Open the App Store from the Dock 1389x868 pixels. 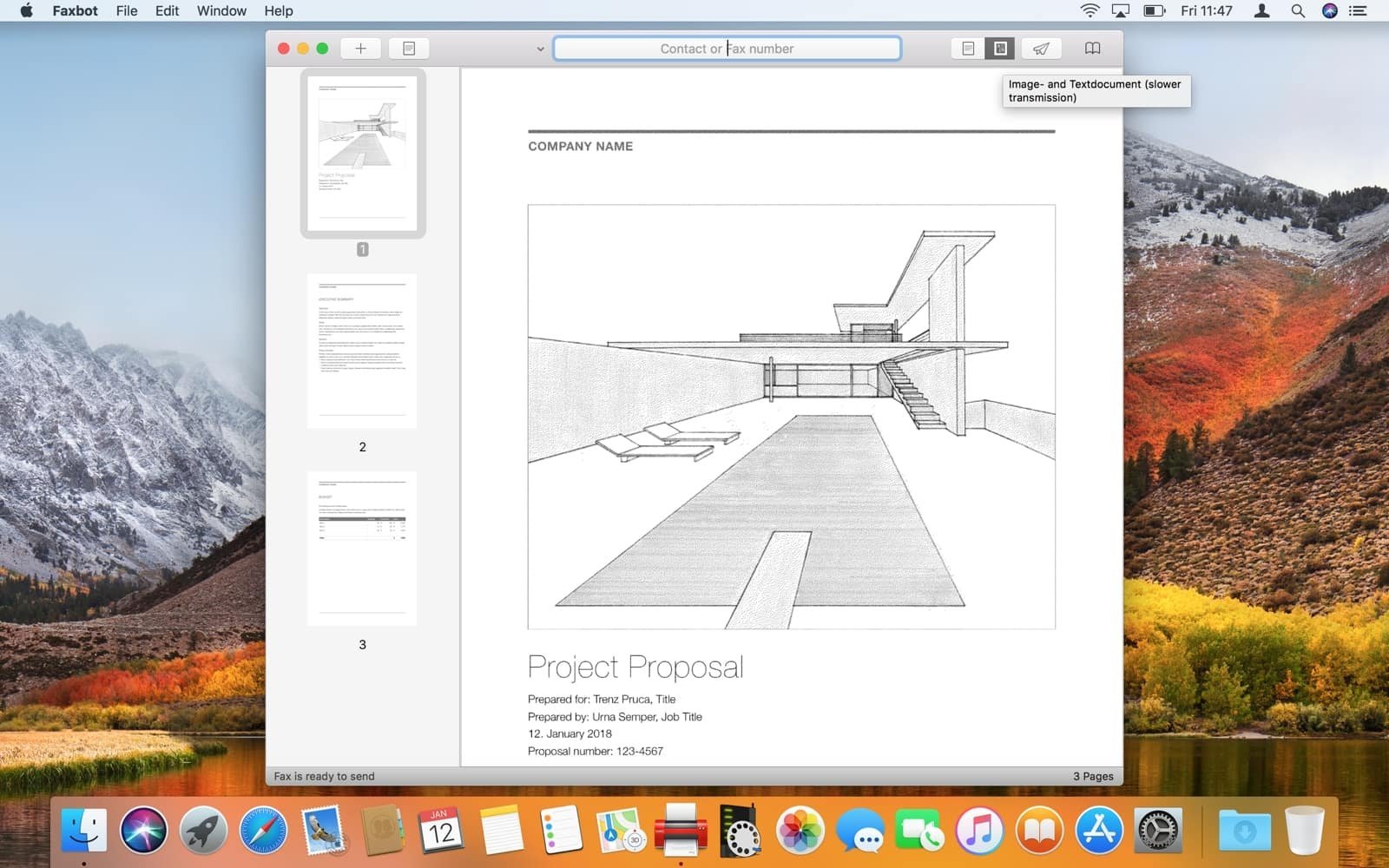pos(1099,831)
